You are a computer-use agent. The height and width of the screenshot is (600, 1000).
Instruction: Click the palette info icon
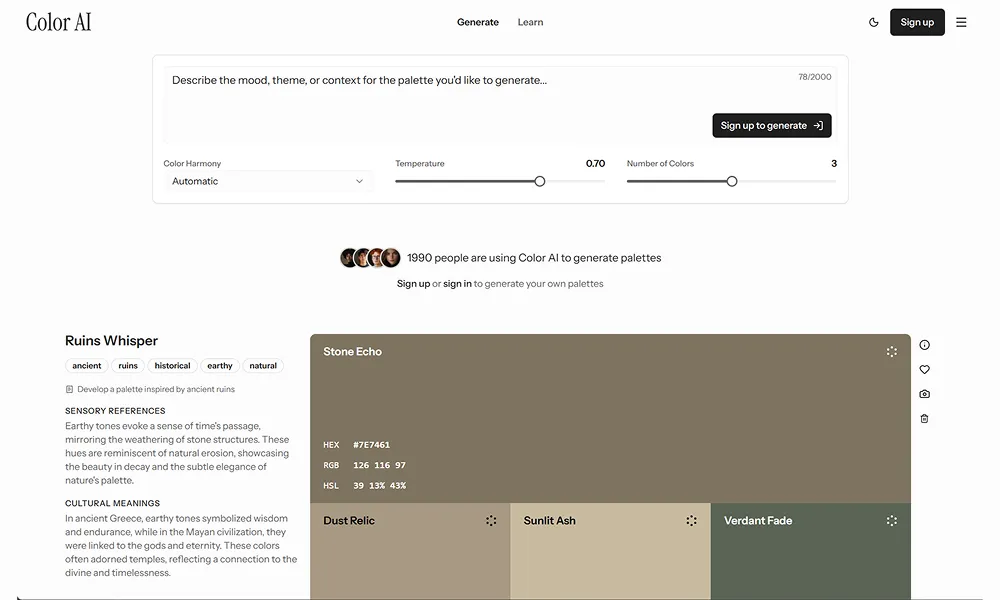coord(924,345)
